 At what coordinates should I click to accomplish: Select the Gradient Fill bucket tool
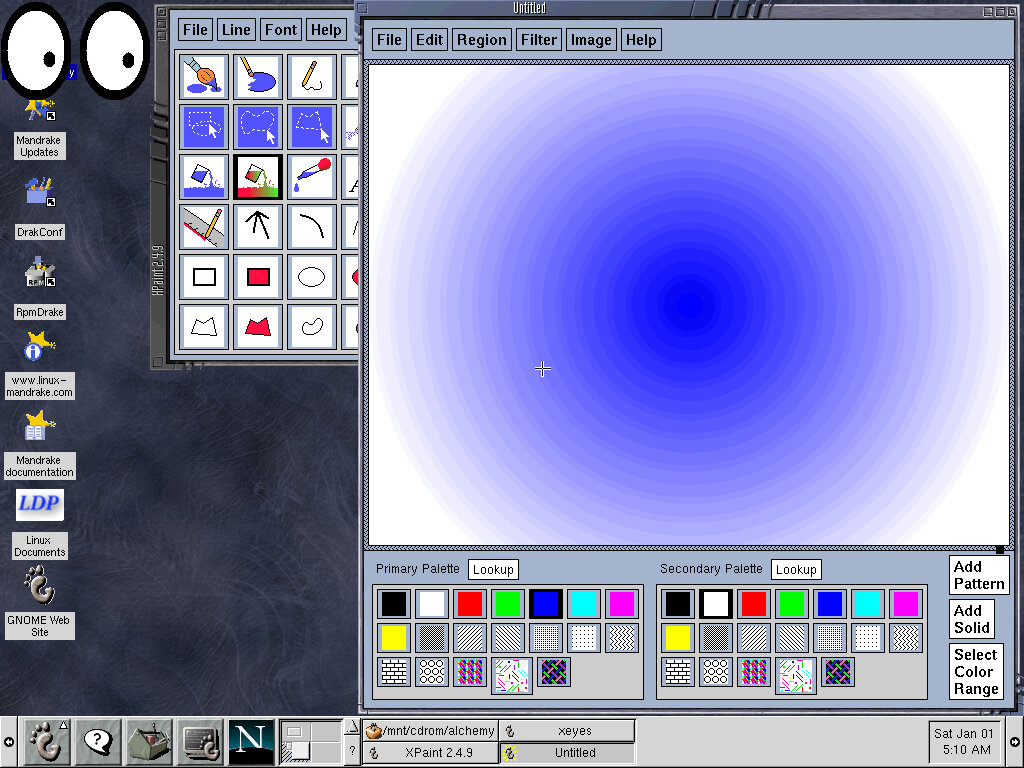tap(258, 177)
